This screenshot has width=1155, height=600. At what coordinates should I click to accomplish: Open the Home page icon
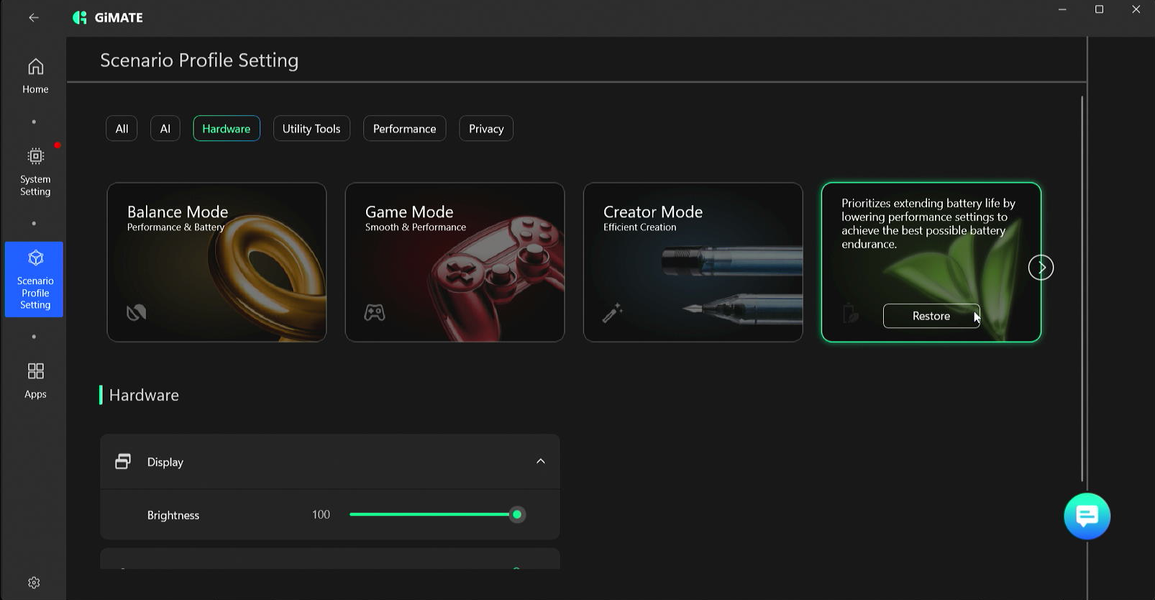35,68
